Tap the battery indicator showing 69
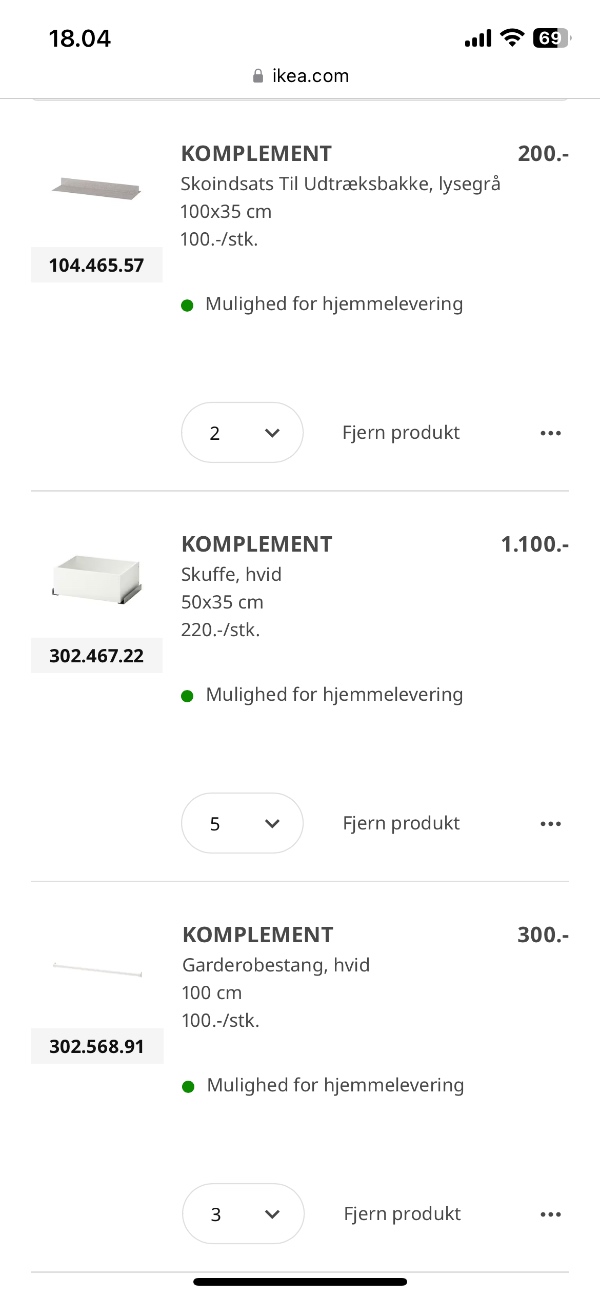600x1298 pixels. pyautogui.click(x=548, y=37)
